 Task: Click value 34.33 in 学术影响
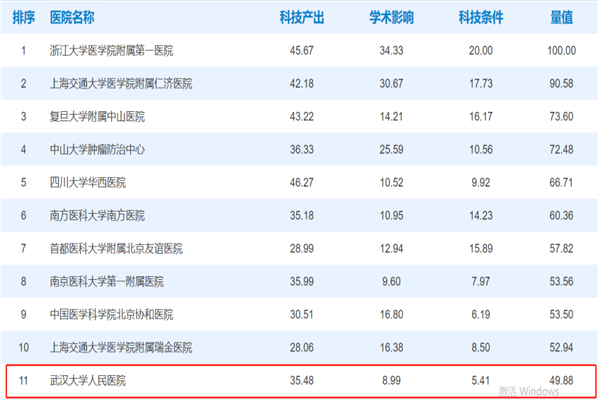tap(391, 51)
